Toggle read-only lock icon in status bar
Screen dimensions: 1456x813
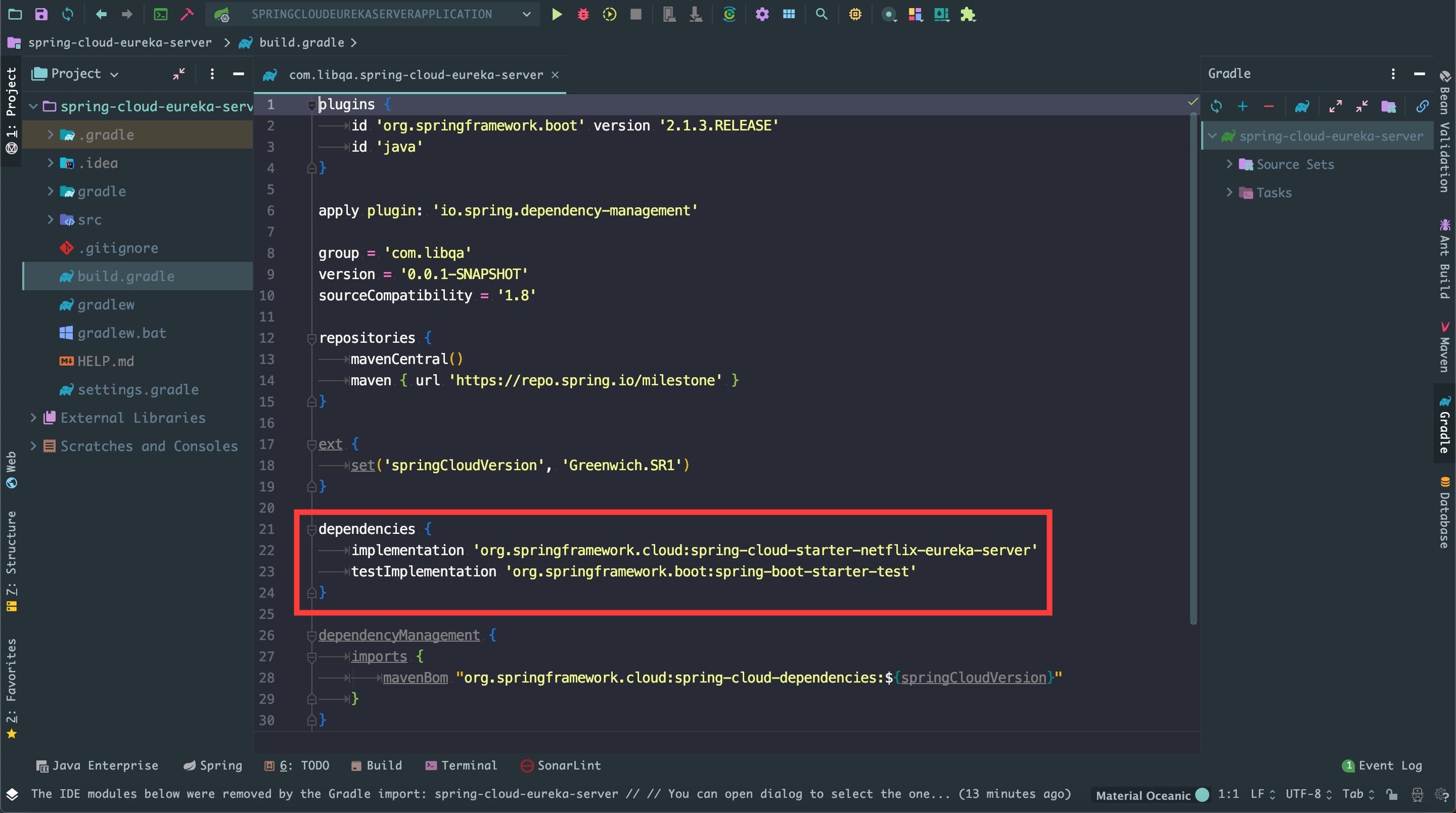coord(1392,794)
